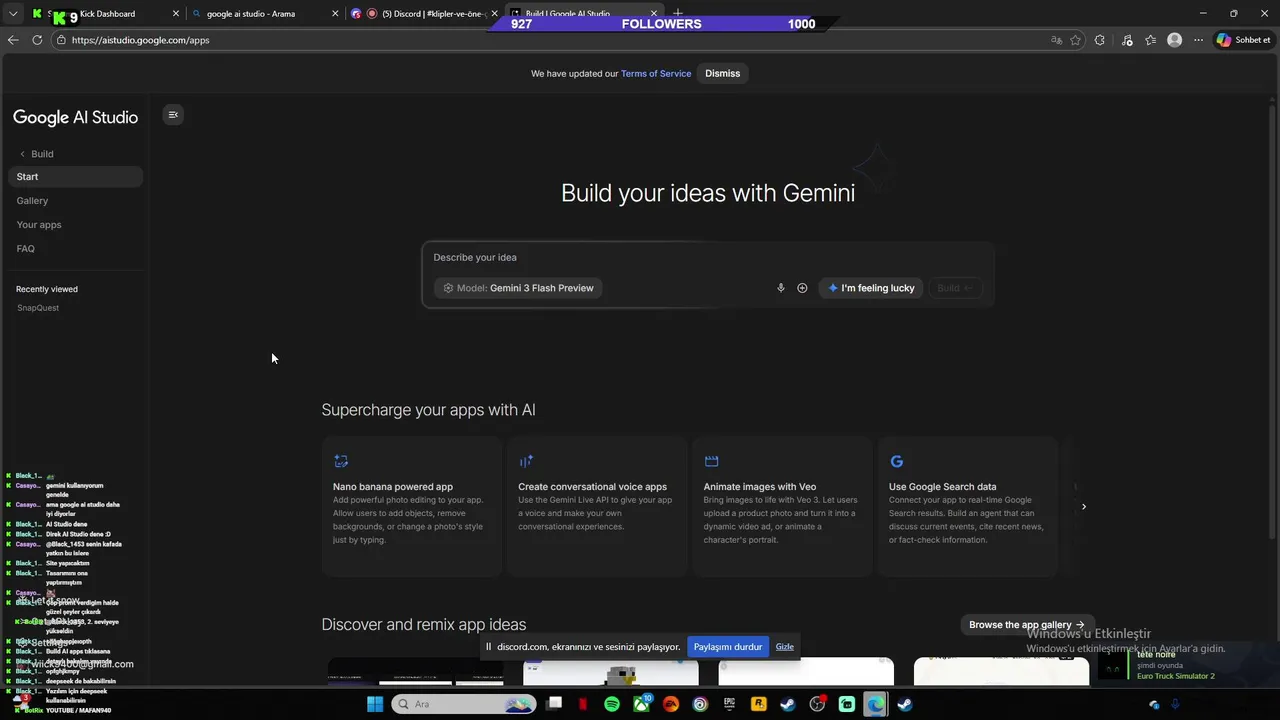Switch to the Kick Dashboard browser tab
Image resolution: width=1280 pixels, height=720 pixels.
click(104, 14)
